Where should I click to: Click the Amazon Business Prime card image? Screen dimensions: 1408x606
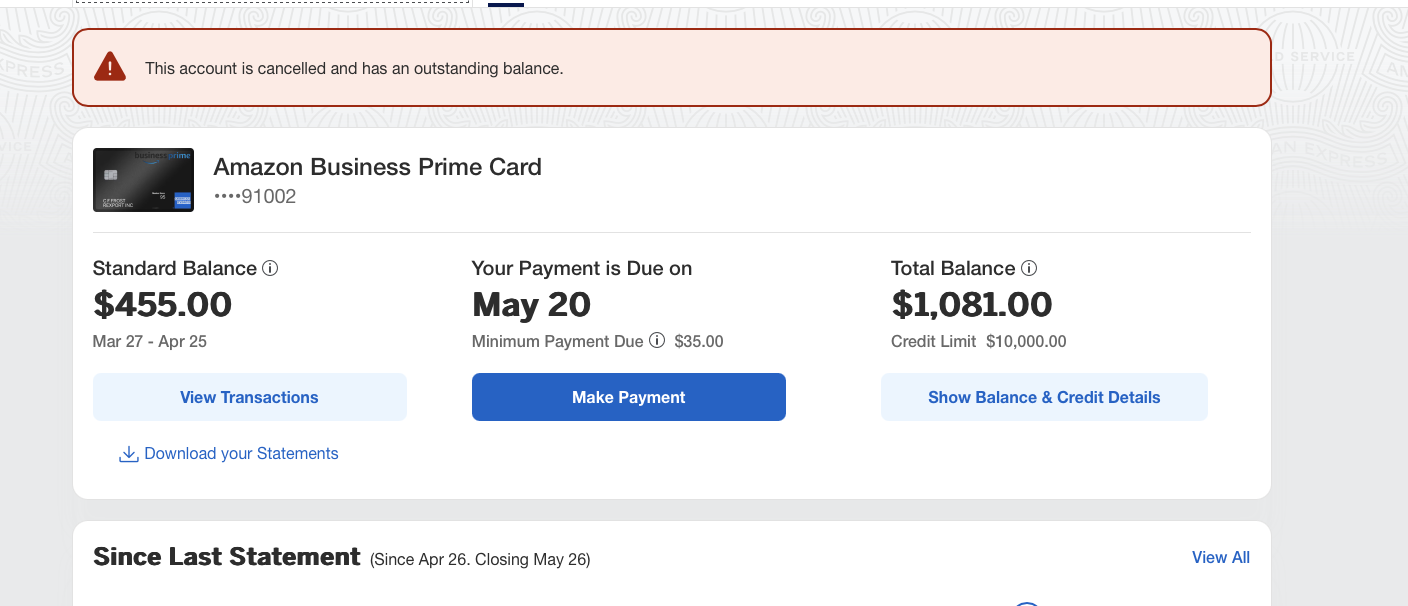(x=143, y=180)
